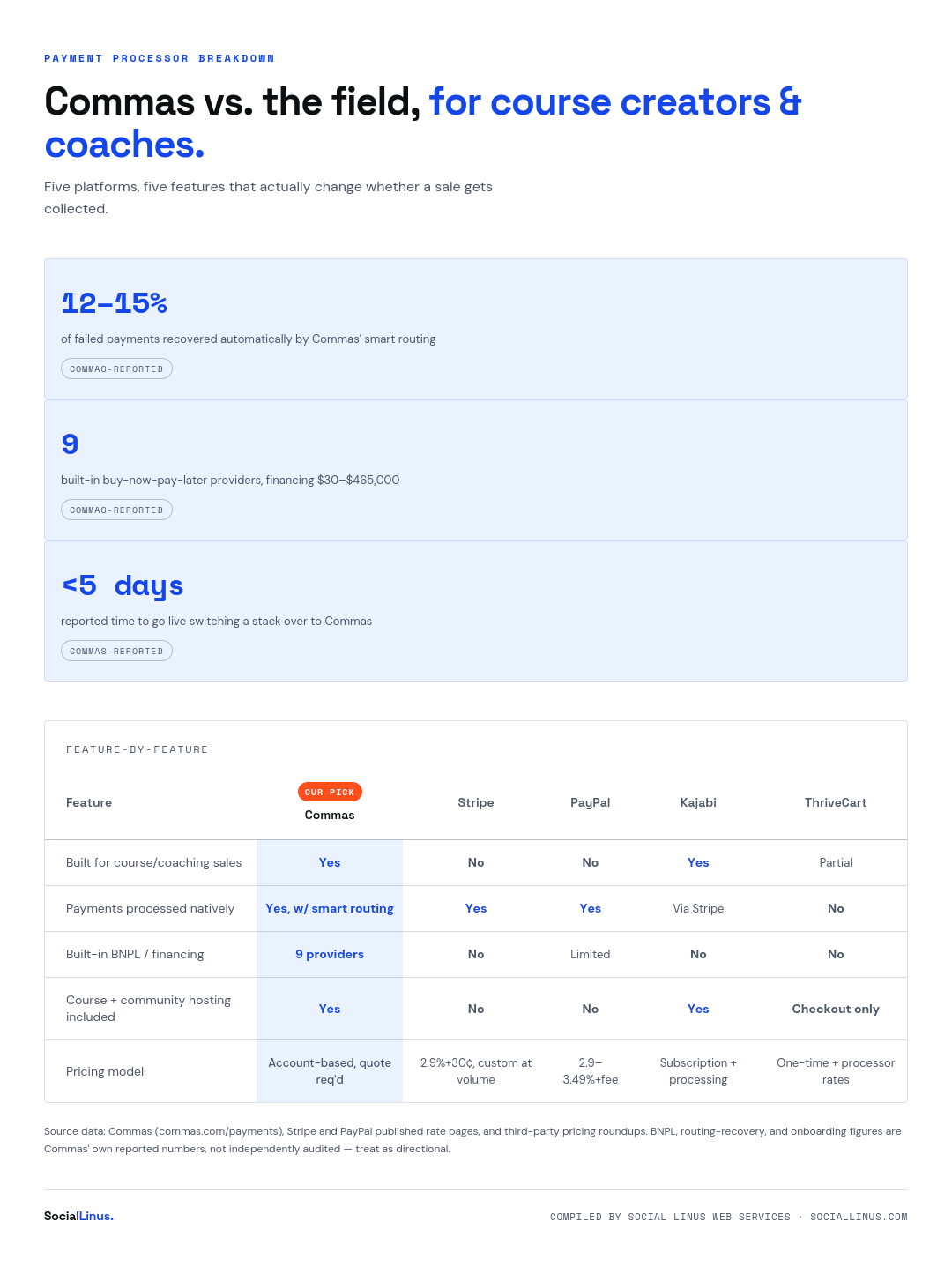
Task: Click the SOCIALLINUS.COM footer text
Action: tap(859, 1217)
